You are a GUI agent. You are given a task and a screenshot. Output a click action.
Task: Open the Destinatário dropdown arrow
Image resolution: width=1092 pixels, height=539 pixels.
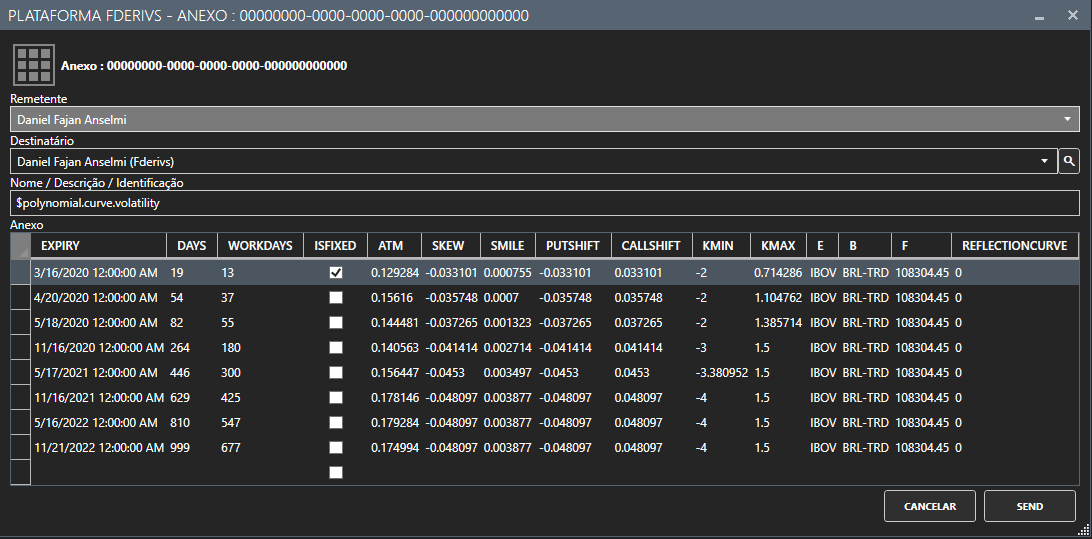pyautogui.click(x=1045, y=161)
